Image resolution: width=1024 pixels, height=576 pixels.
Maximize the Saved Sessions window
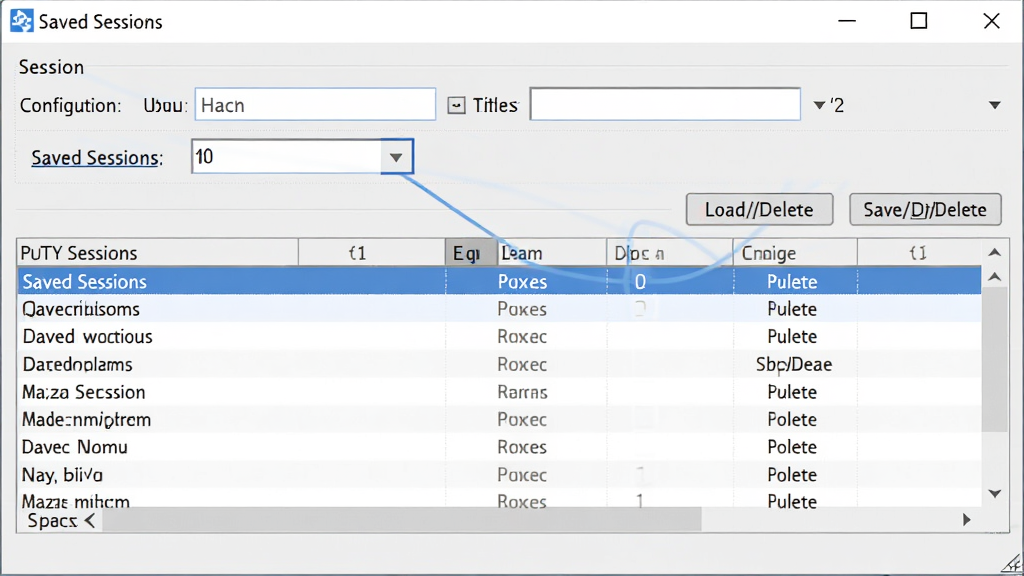(919, 21)
